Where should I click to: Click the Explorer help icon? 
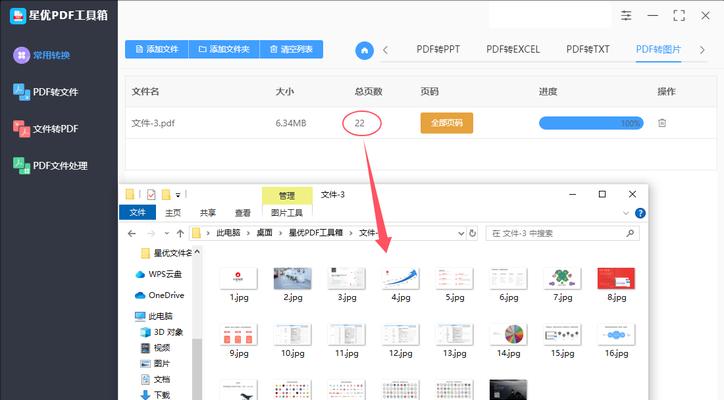pyautogui.click(x=640, y=213)
